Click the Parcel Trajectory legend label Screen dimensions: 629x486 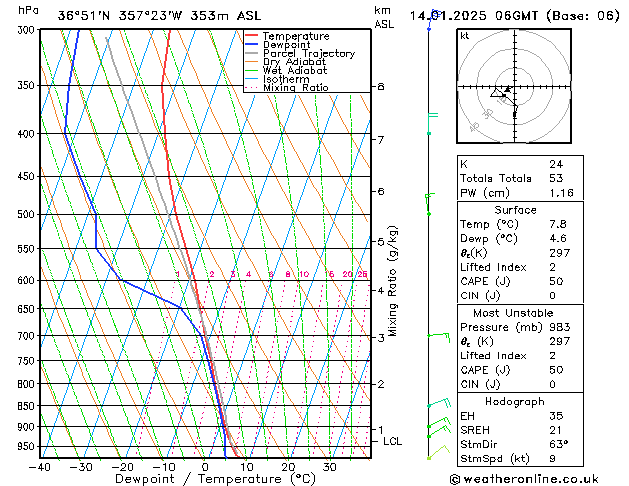[x=309, y=53]
